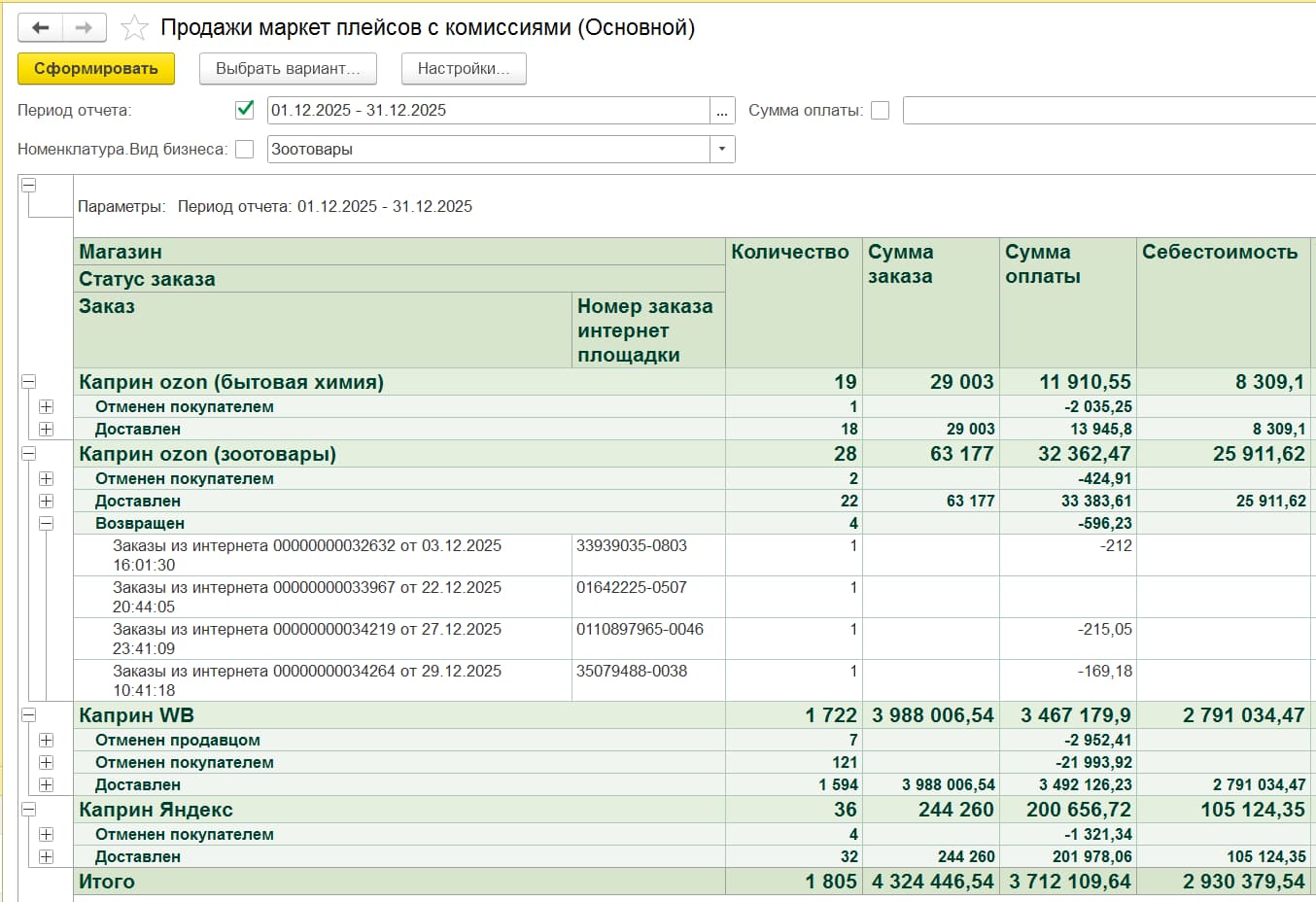Collapse the Параметры header group
The height and width of the screenshot is (902, 1316).
click(x=29, y=185)
